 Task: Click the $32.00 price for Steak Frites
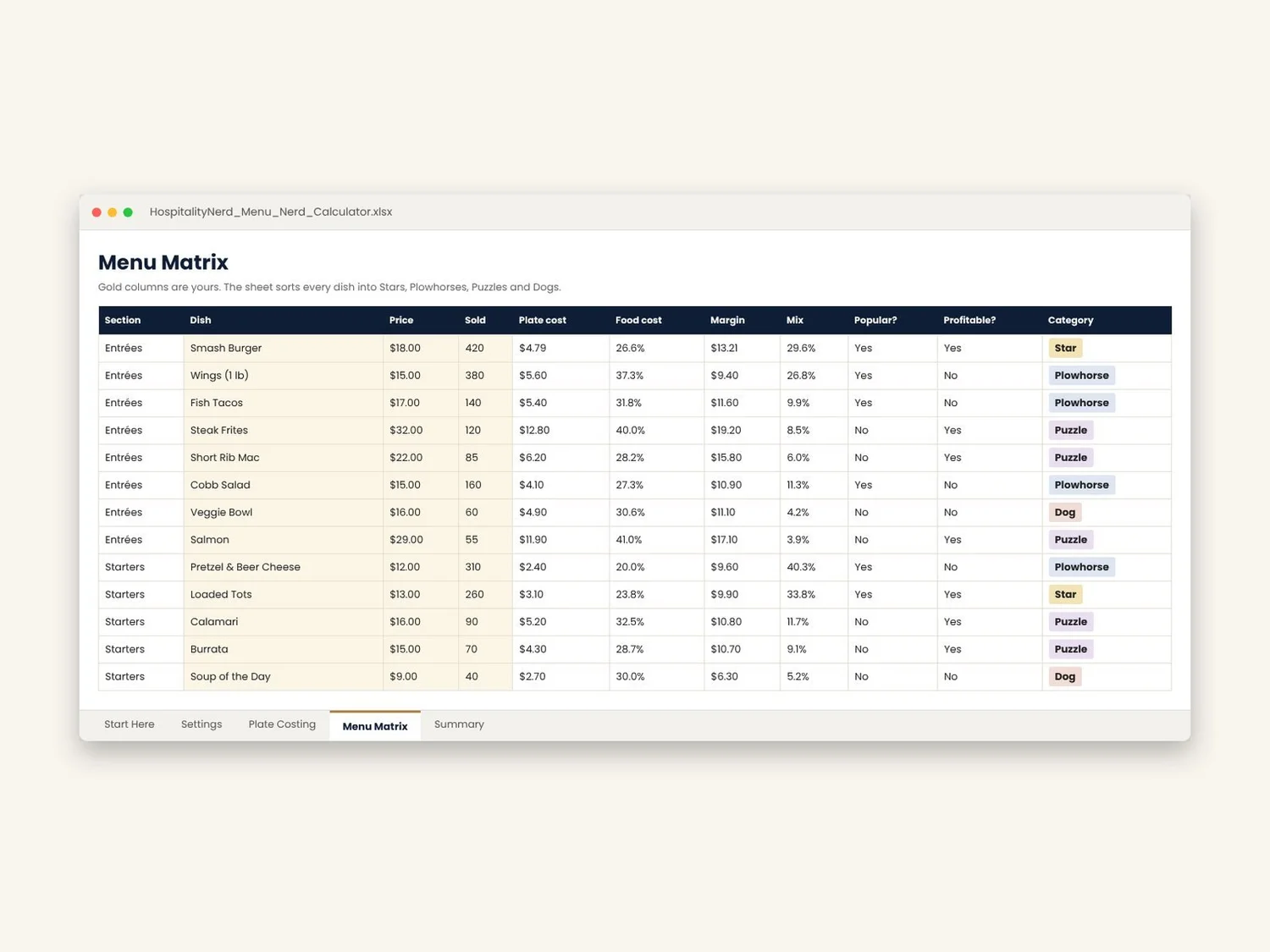pos(421,431)
